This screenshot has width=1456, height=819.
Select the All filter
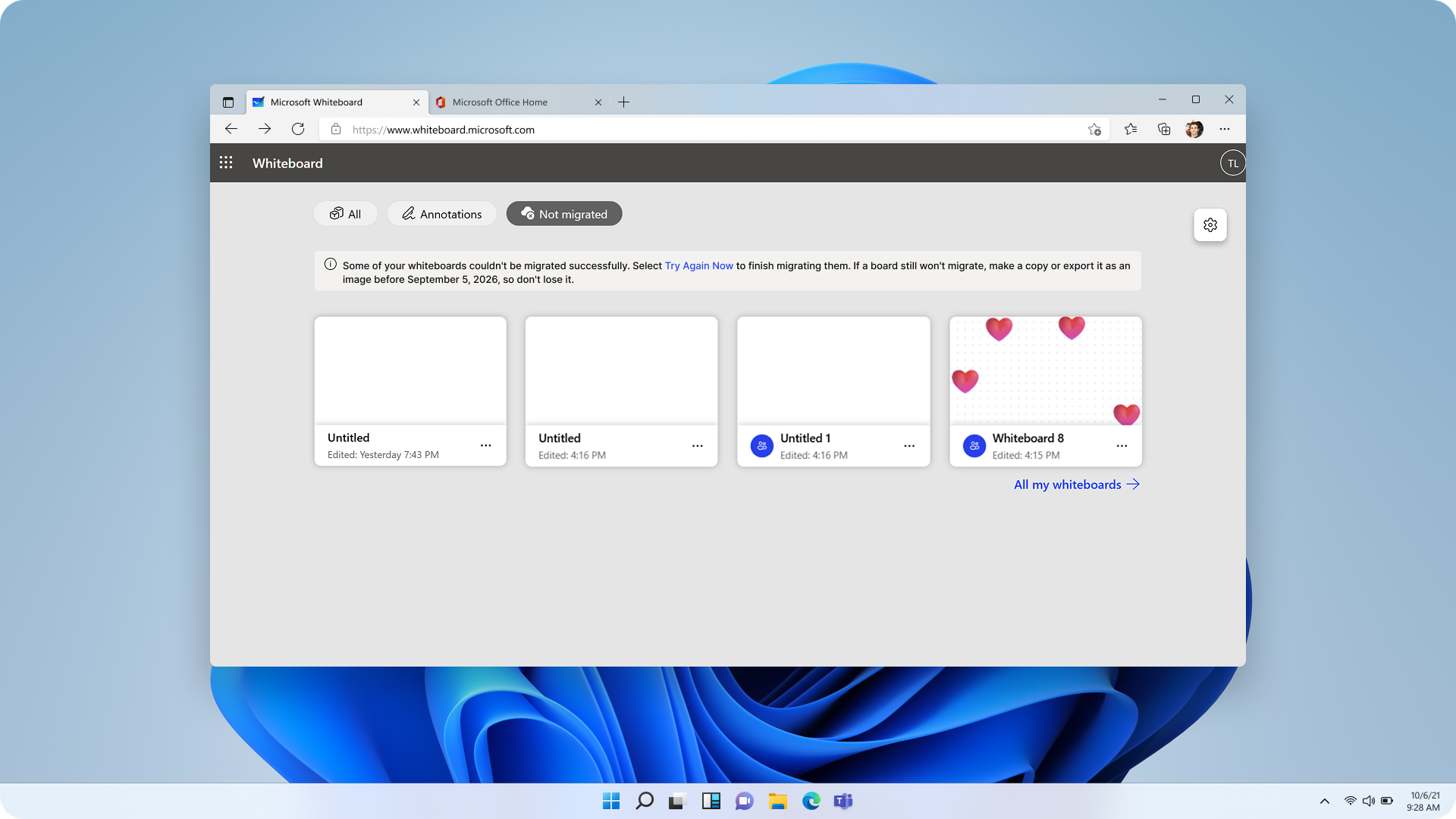(346, 214)
